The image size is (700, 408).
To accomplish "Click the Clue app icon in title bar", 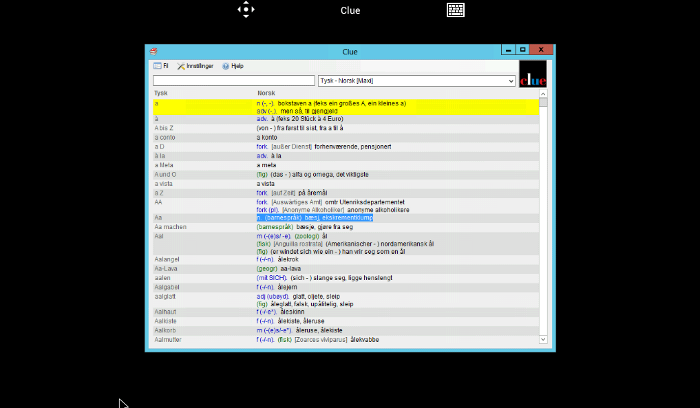I will [x=154, y=52].
